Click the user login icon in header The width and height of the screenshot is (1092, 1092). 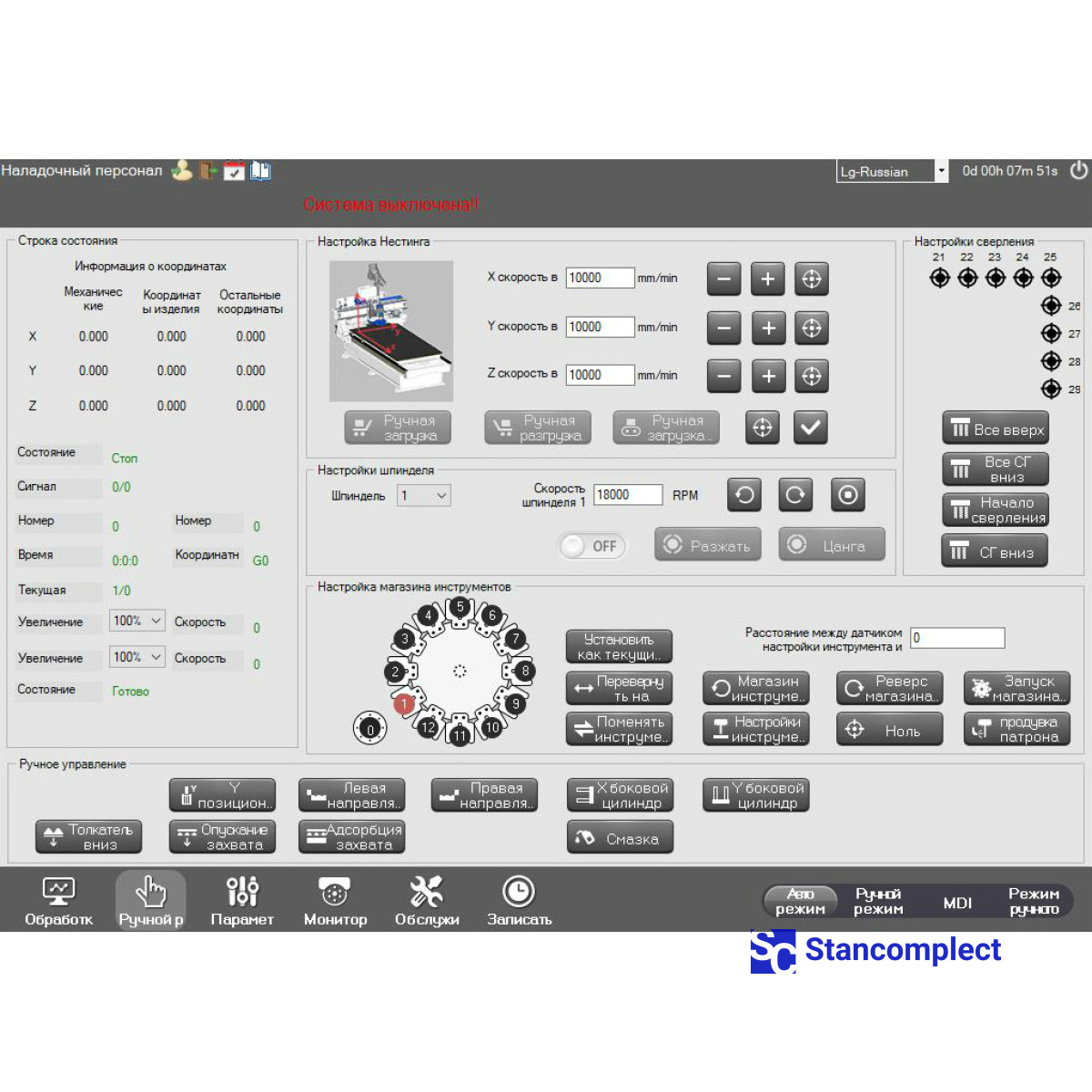click(x=182, y=170)
